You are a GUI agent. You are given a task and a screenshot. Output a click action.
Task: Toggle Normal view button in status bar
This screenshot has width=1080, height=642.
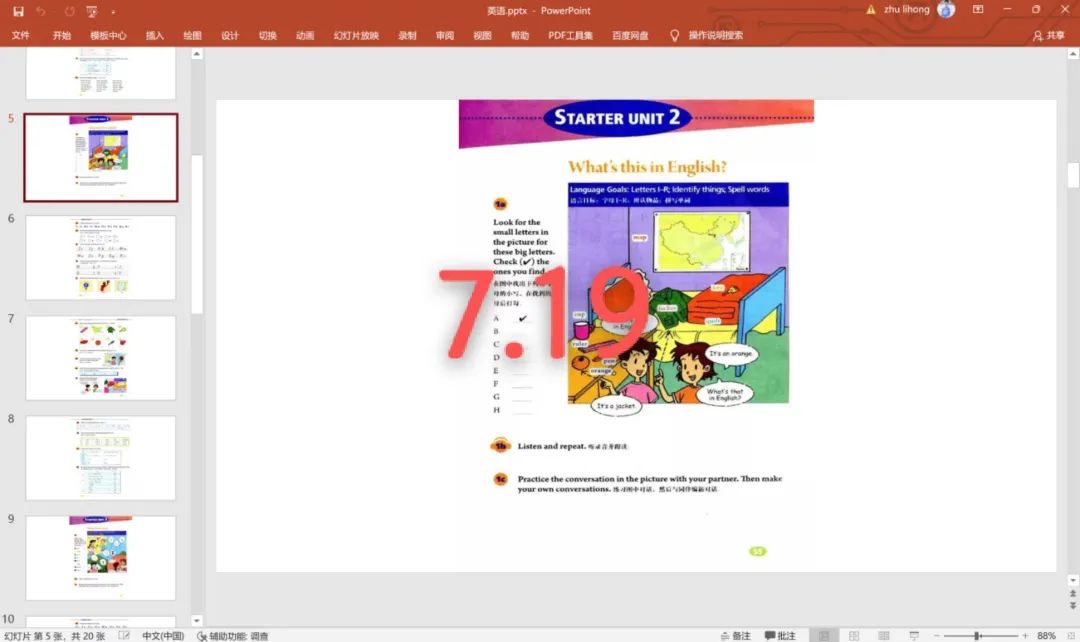(823, 636)
